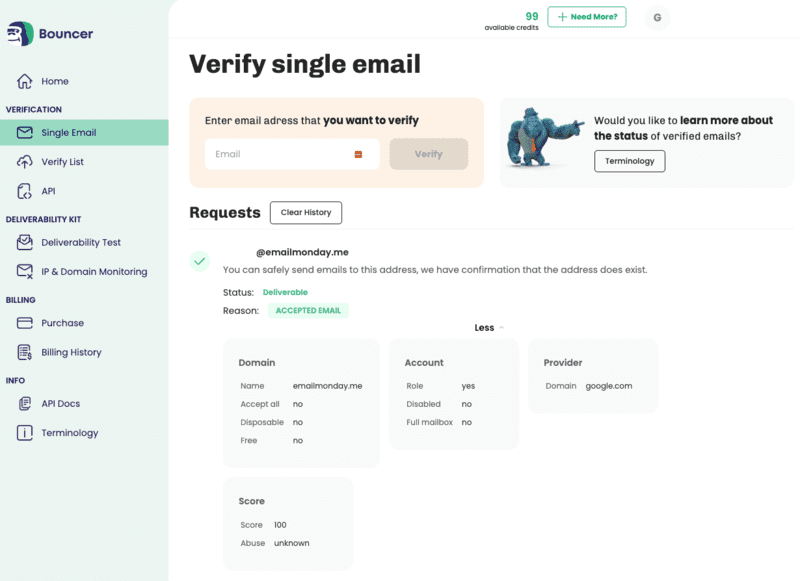Click the API Docs icon
The height and width of the screenshot is (581, 800).
pos(24,404)
